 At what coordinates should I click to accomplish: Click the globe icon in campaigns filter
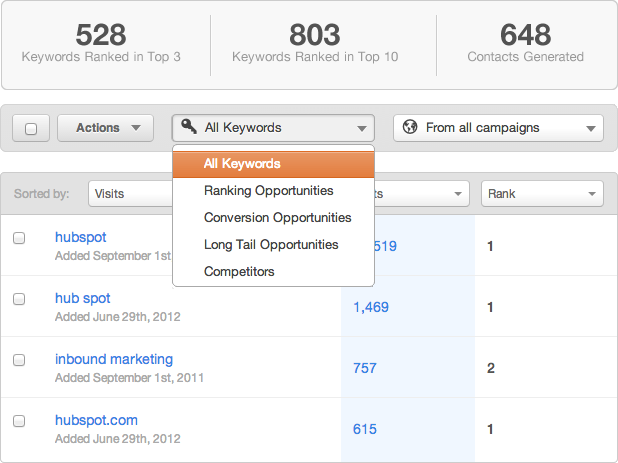pos(410,127)
